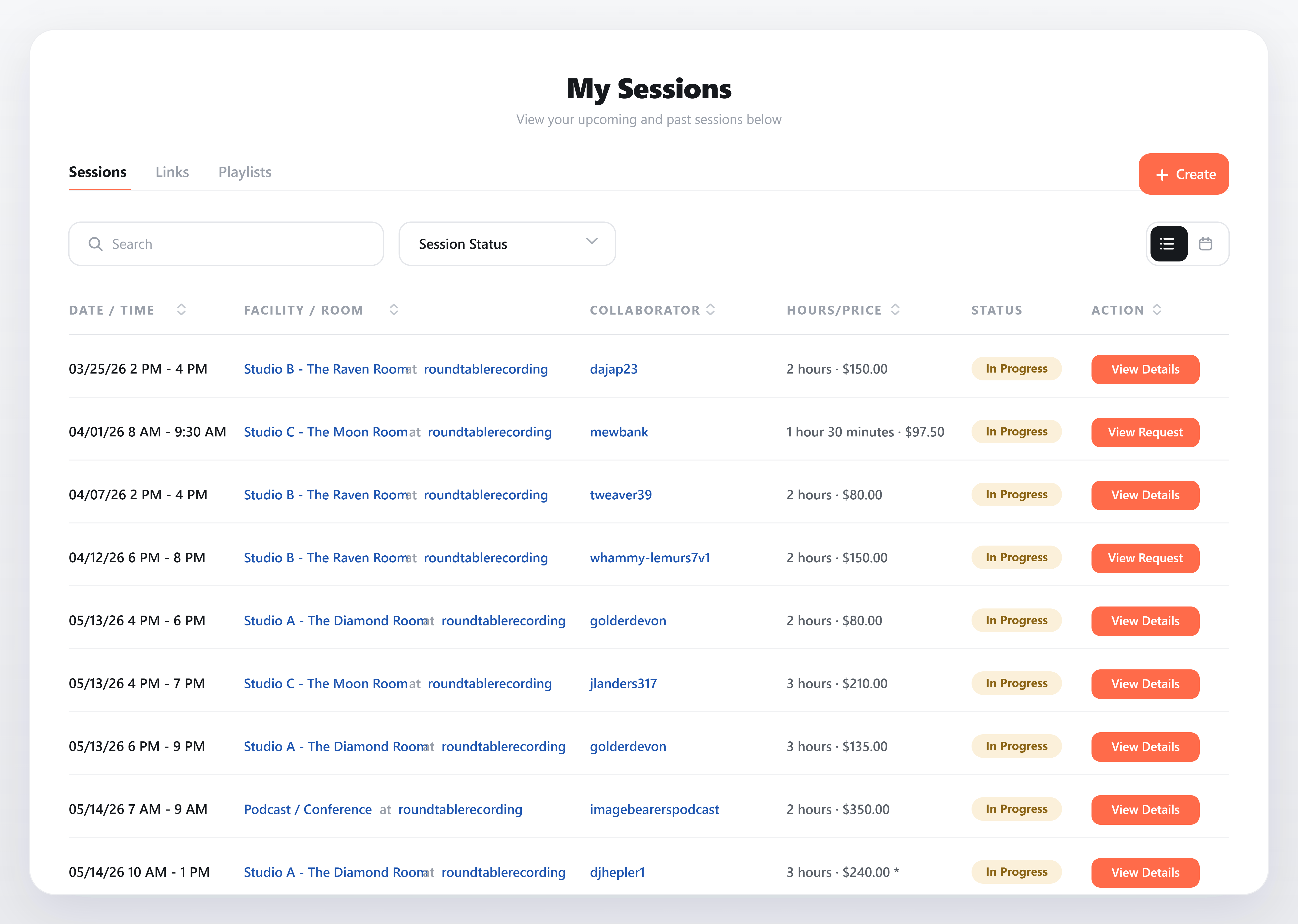
Task: Click price 2 hours · $350.00
Action: 838,810
